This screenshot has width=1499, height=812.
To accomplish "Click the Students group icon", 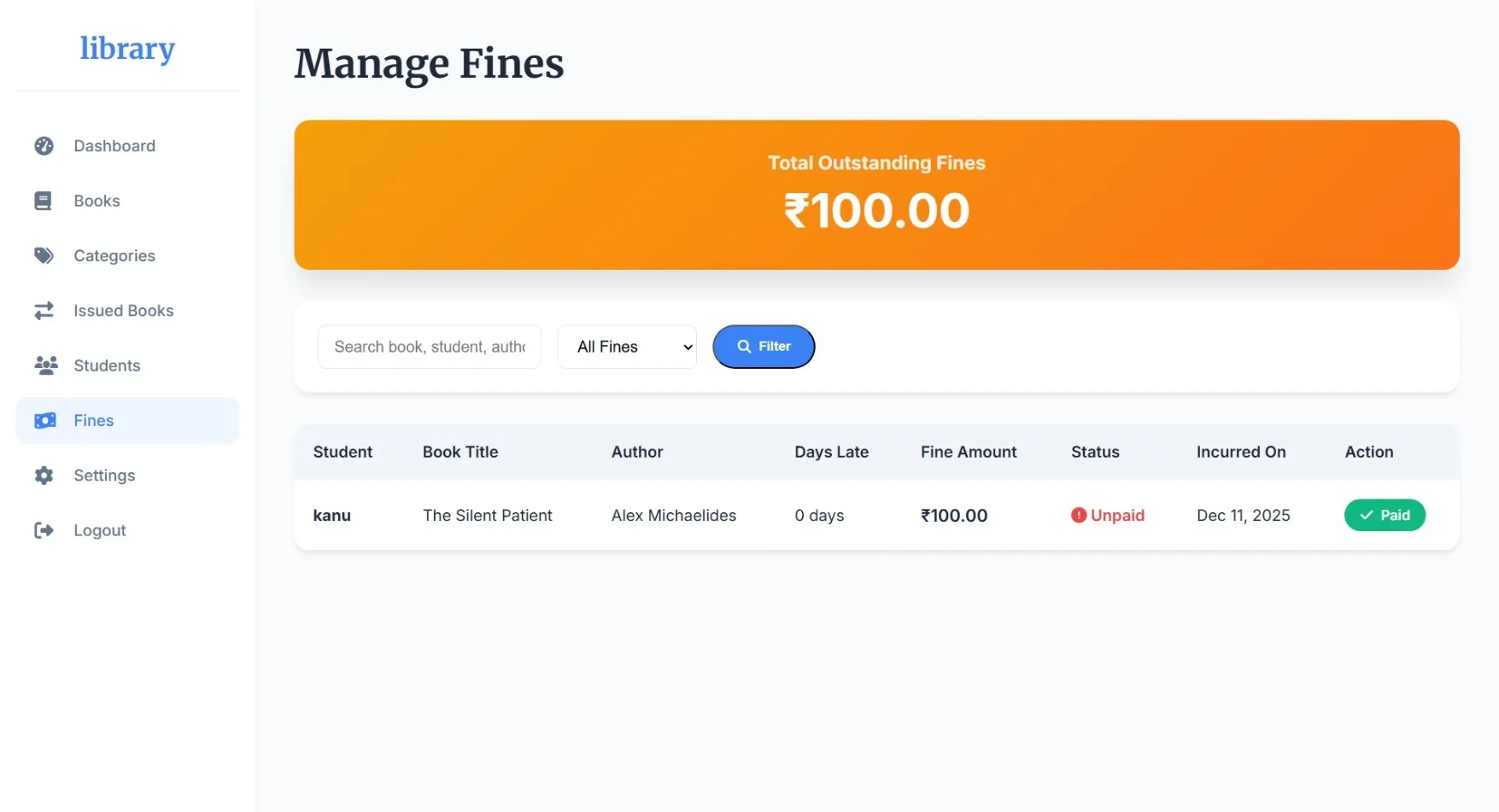I will [45, 365].
